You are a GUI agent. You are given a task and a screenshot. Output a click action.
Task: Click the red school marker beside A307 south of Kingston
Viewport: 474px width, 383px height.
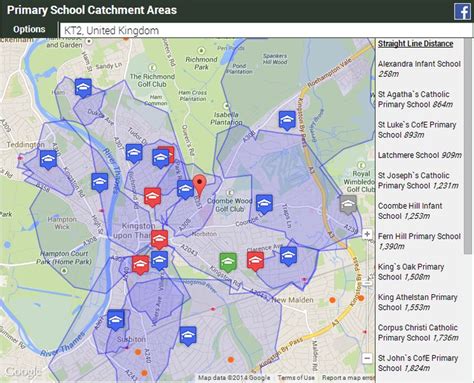pyautogui.click(x=140, y=265)
